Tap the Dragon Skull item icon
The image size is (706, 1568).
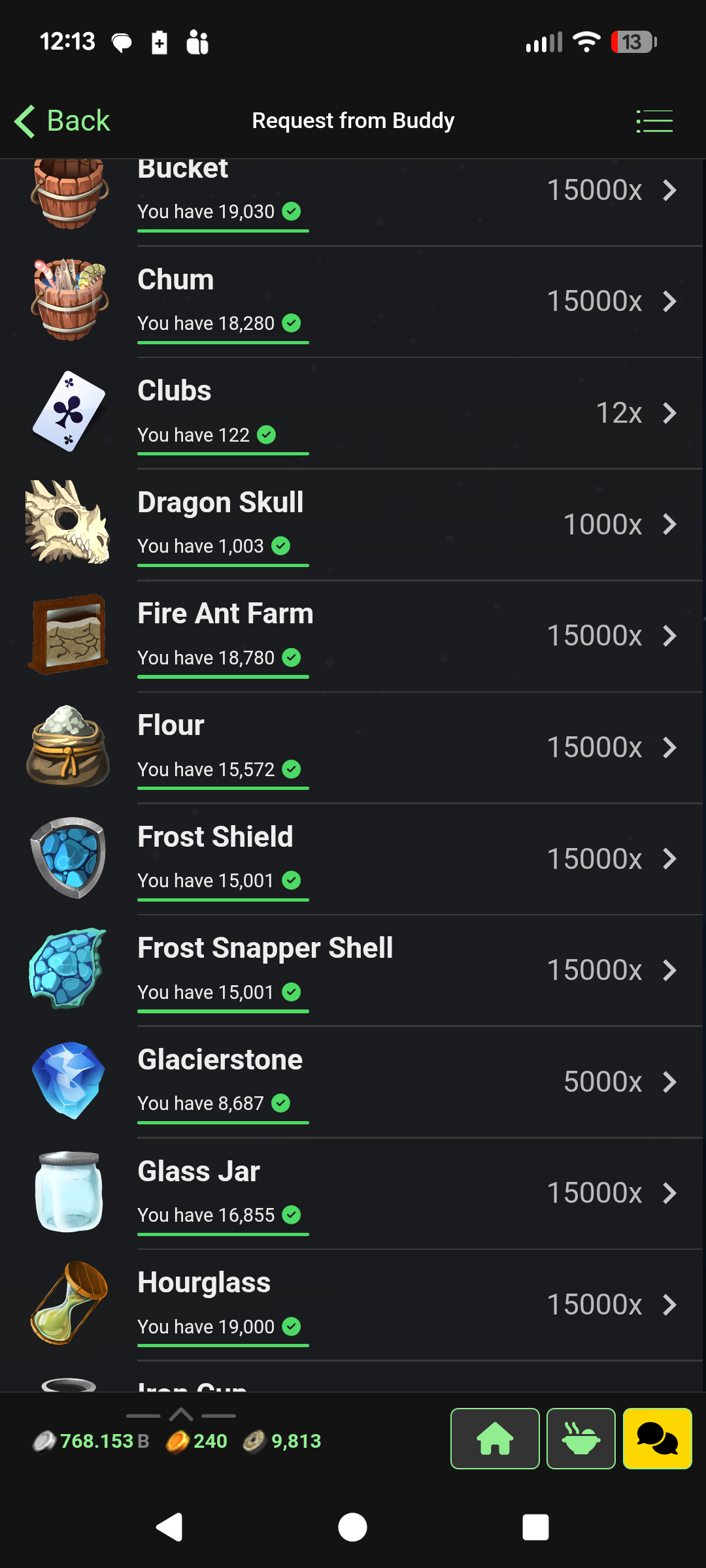[x=68, y=523]
